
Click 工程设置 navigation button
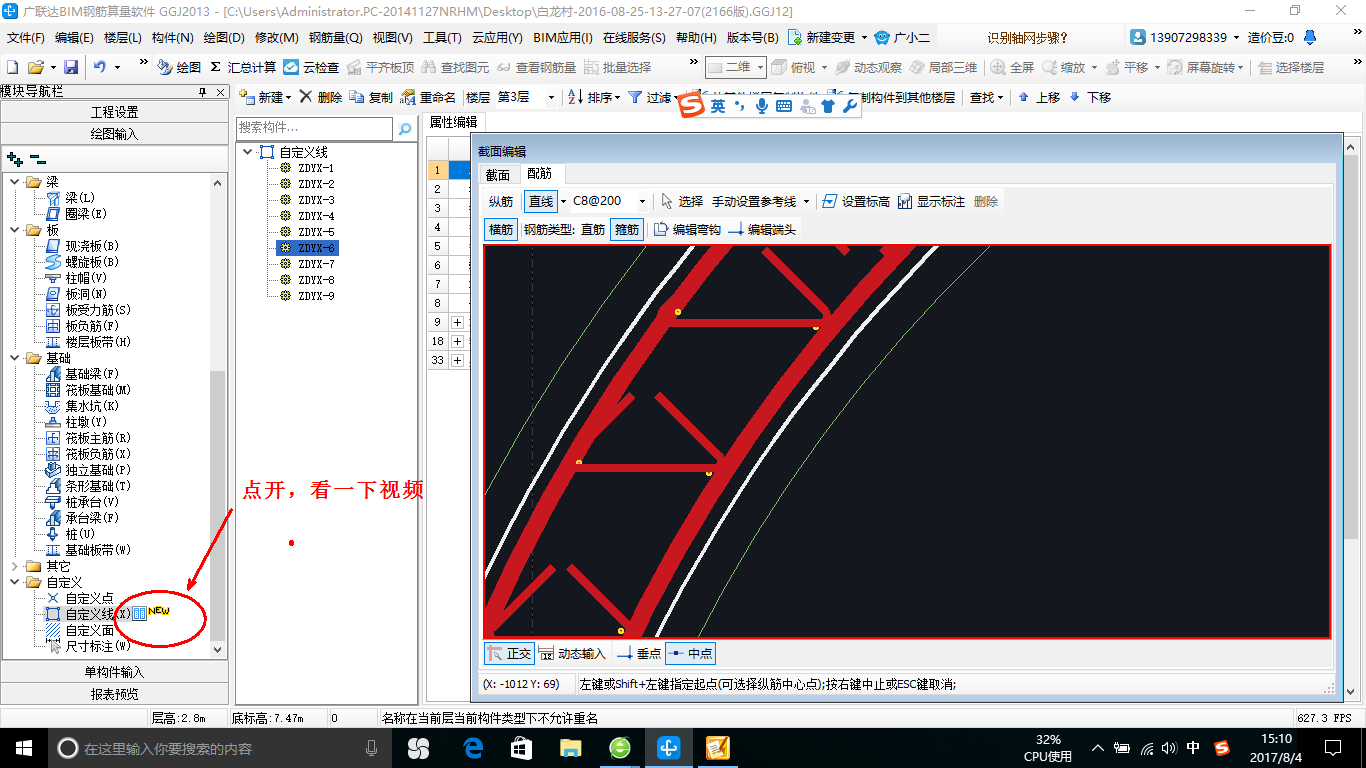115,112
